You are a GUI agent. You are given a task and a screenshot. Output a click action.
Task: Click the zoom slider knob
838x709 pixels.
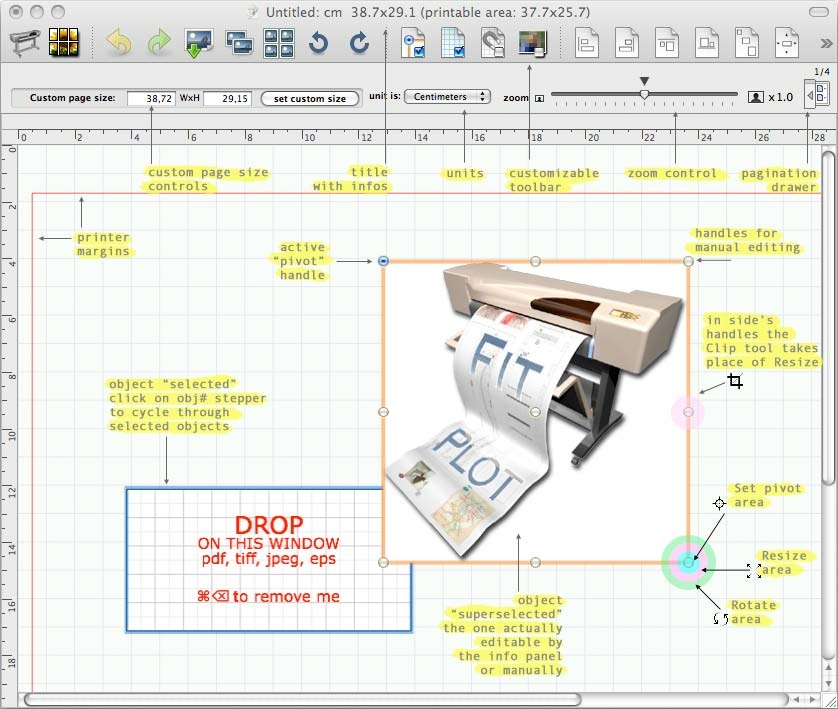point(644,95)
